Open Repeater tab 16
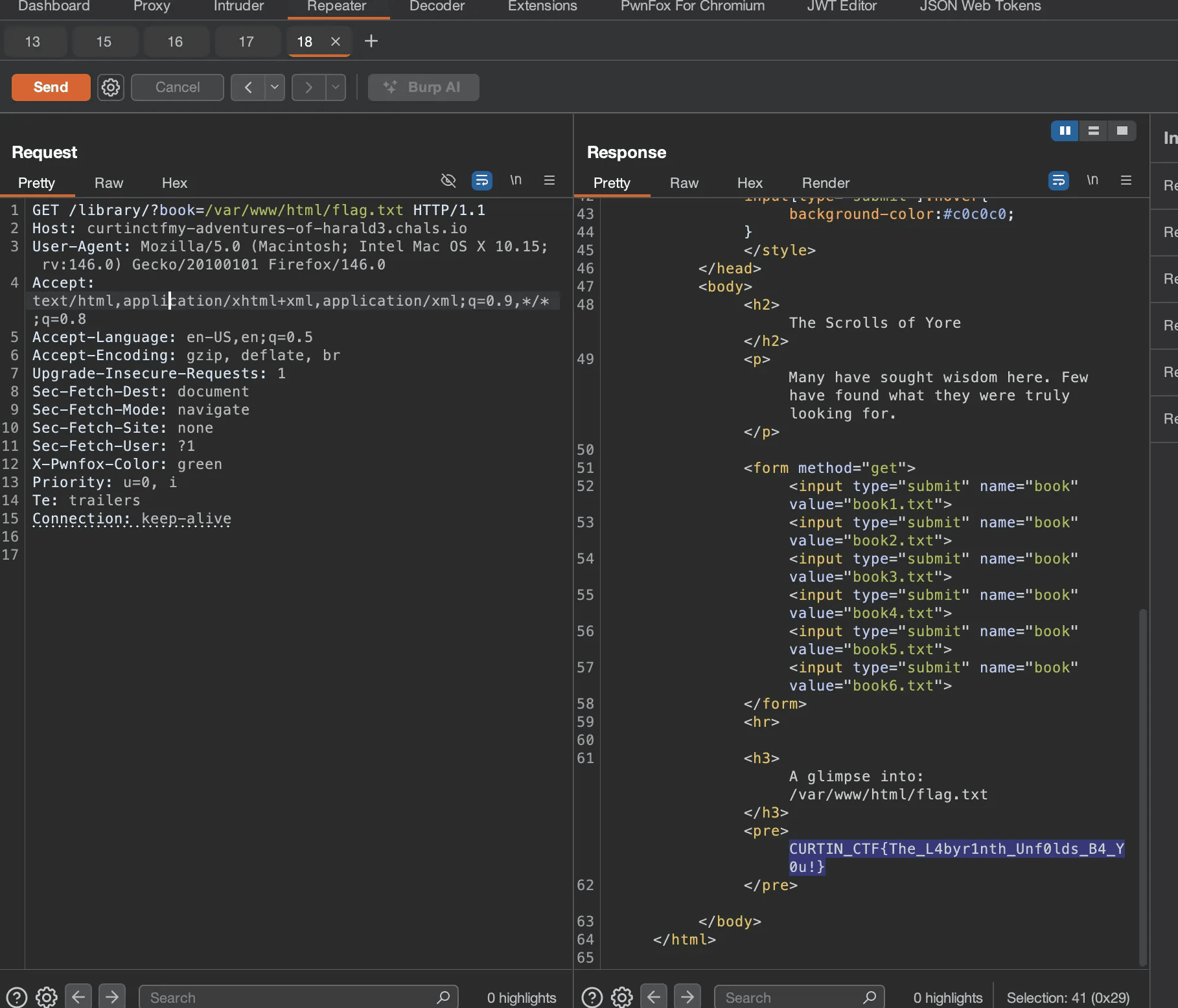This screenshot has height=1008, width=1178. [x=174, y=41]
